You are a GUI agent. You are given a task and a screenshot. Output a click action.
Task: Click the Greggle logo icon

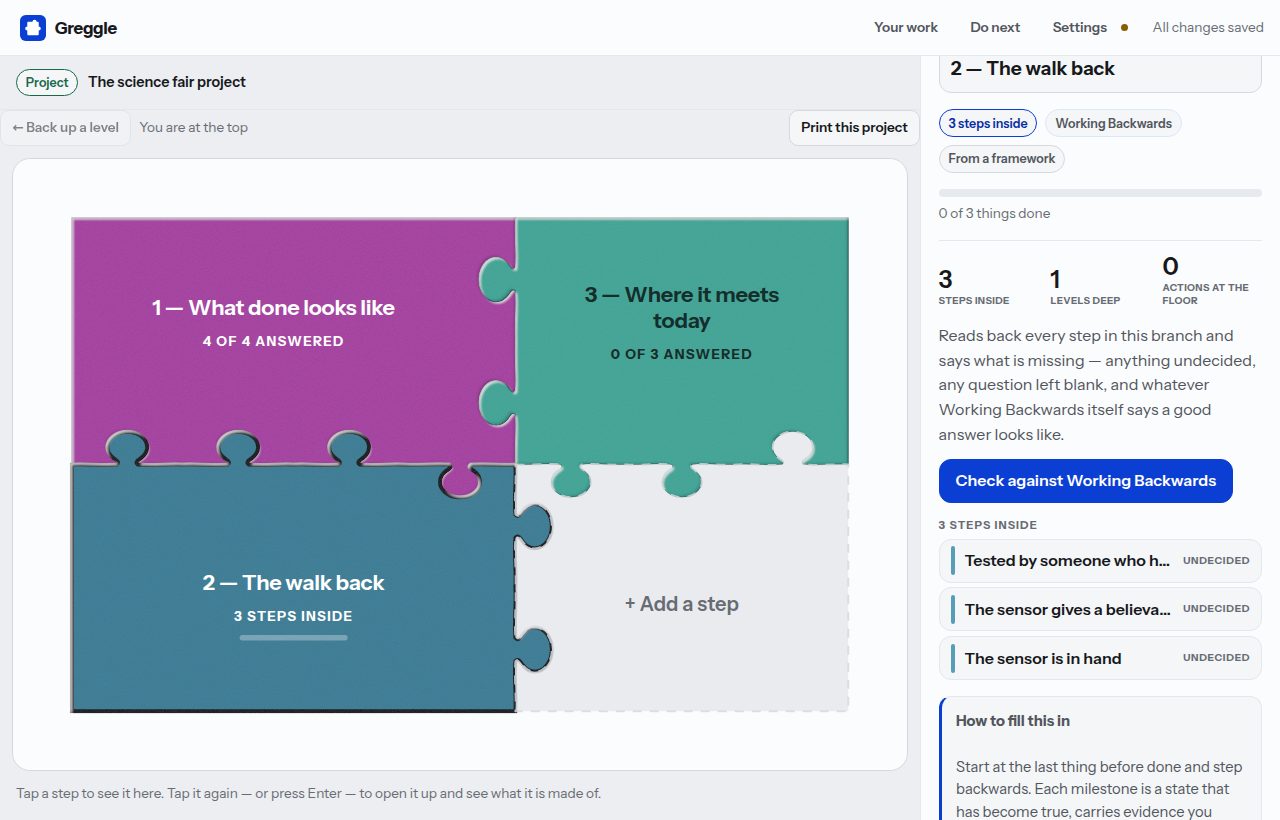[33, 28]
